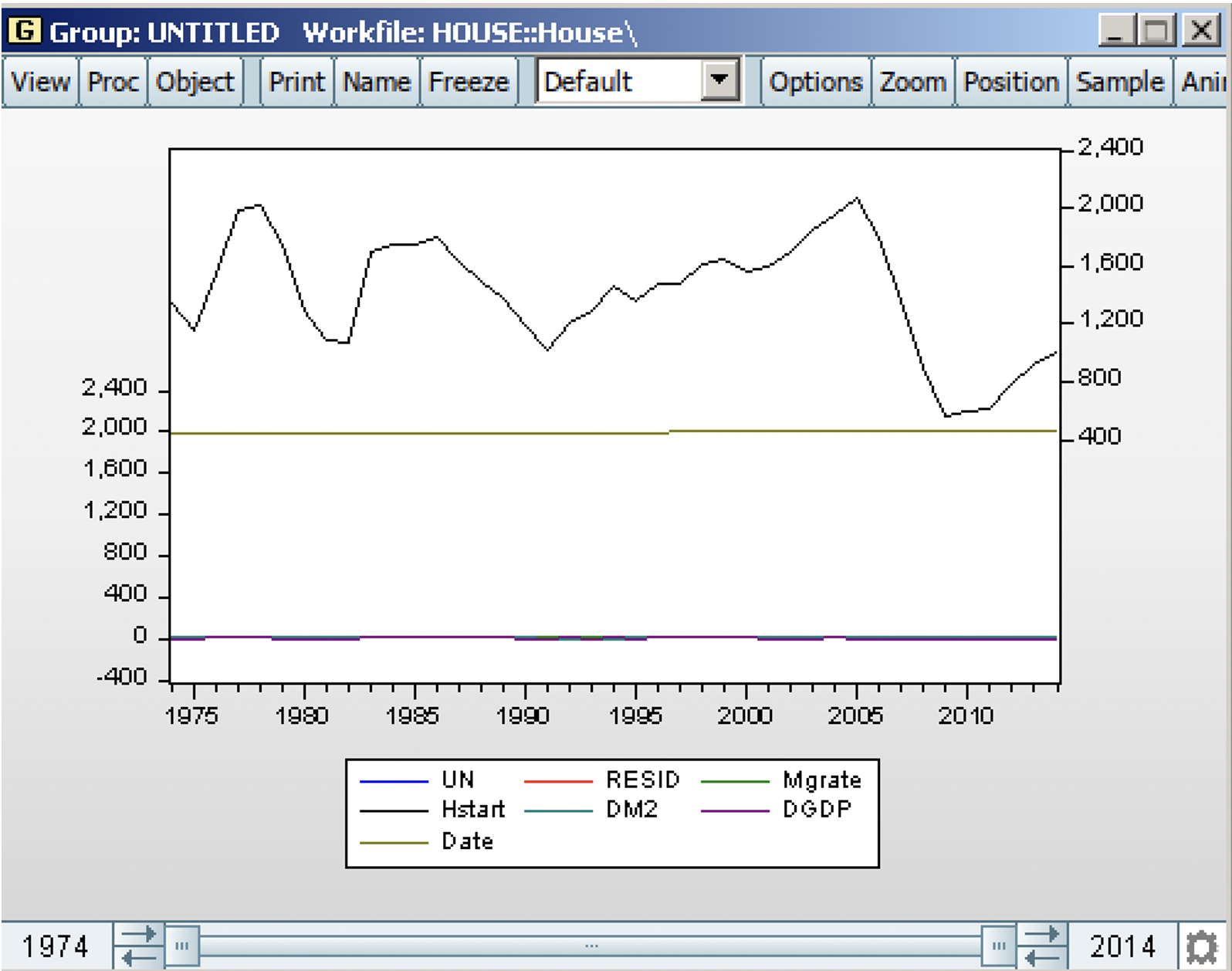The height and width of the screenshot is (971, 1232).
Task: Click the olive Date legend line
Action: click(394, 843)
